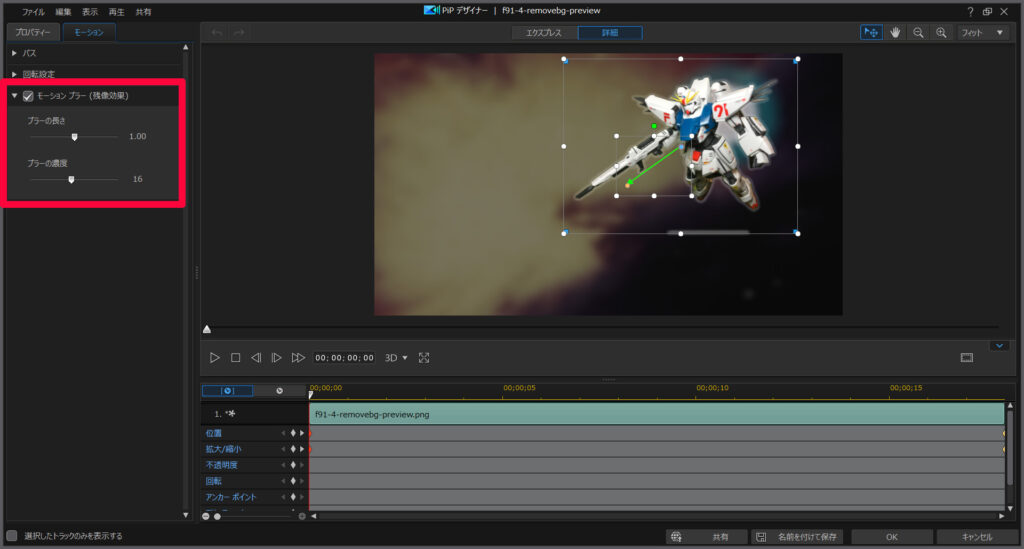Switch to the プロパティー tab
Image resolution: width=1024 pixels, height=549 pixels.
coord(33,32)
